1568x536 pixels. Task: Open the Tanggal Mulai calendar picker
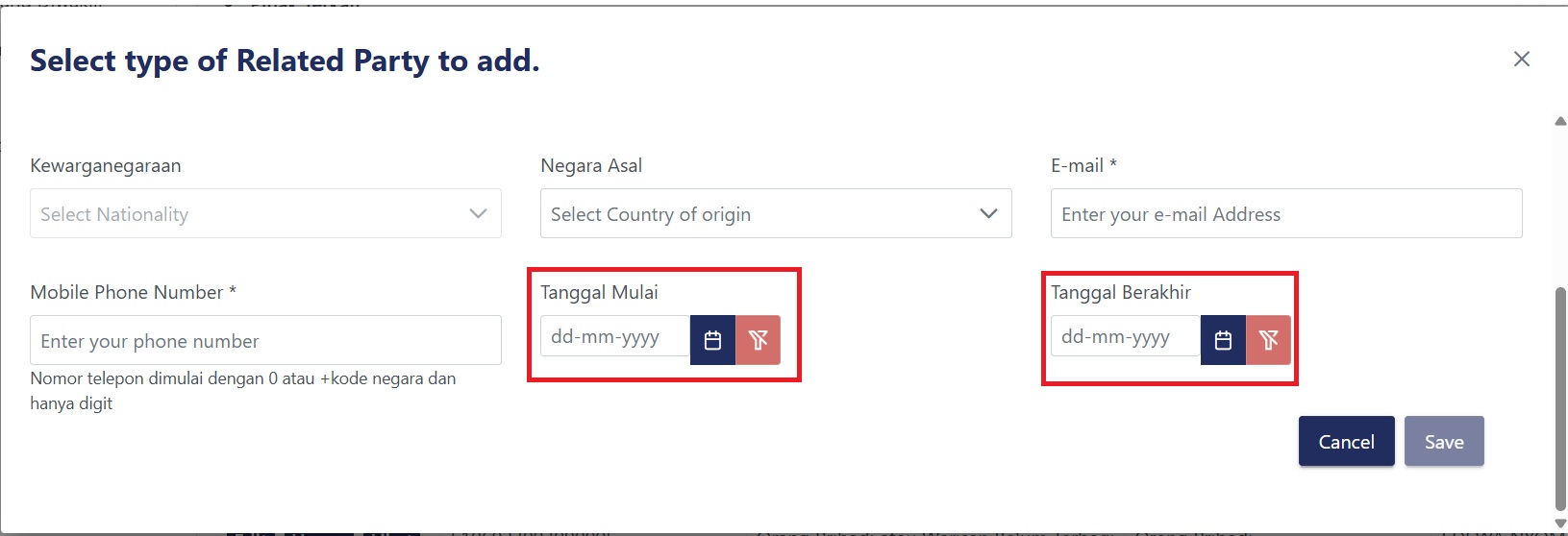coord(712,340)
